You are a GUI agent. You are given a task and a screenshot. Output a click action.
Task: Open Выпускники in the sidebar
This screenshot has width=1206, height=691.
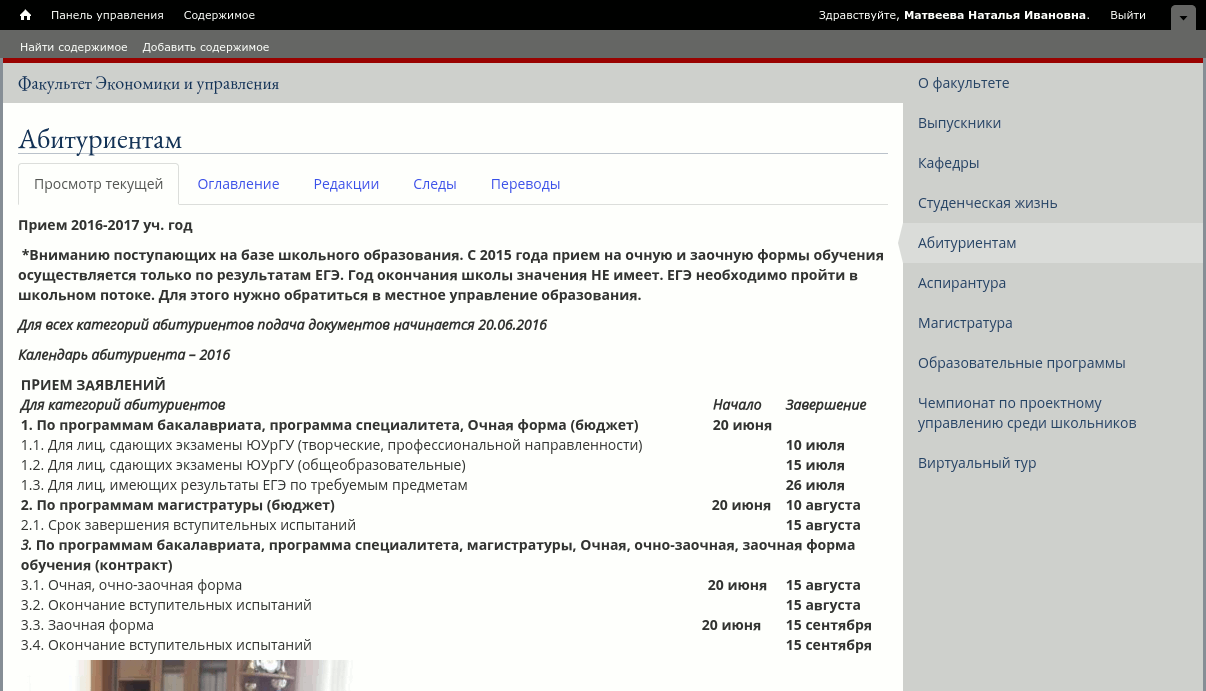pyautogui.click(x=959, y=123)
